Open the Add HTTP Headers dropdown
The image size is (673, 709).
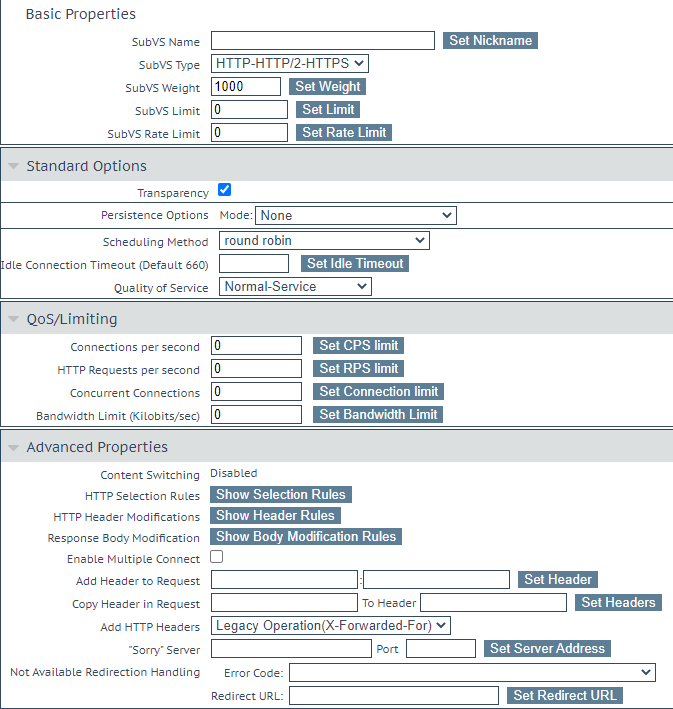coord(331,625)
